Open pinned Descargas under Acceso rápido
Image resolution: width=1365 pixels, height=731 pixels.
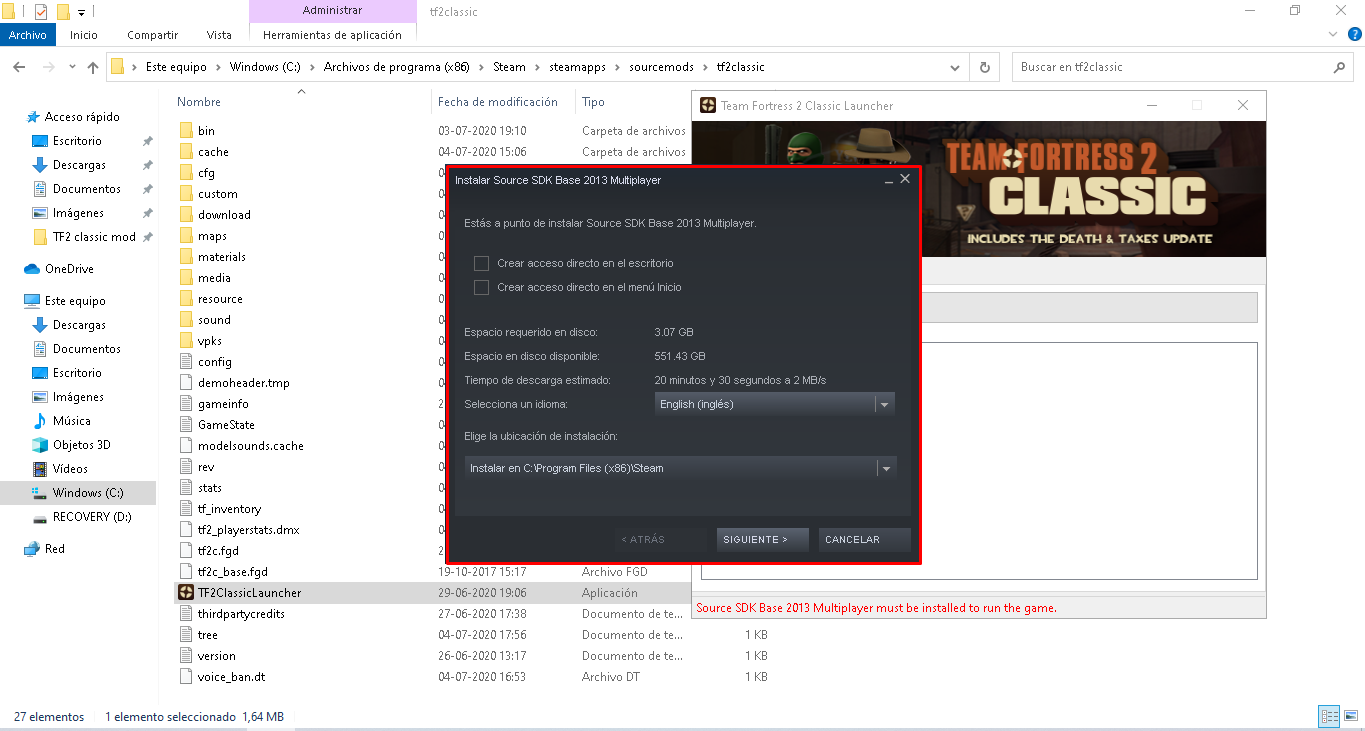79,165
